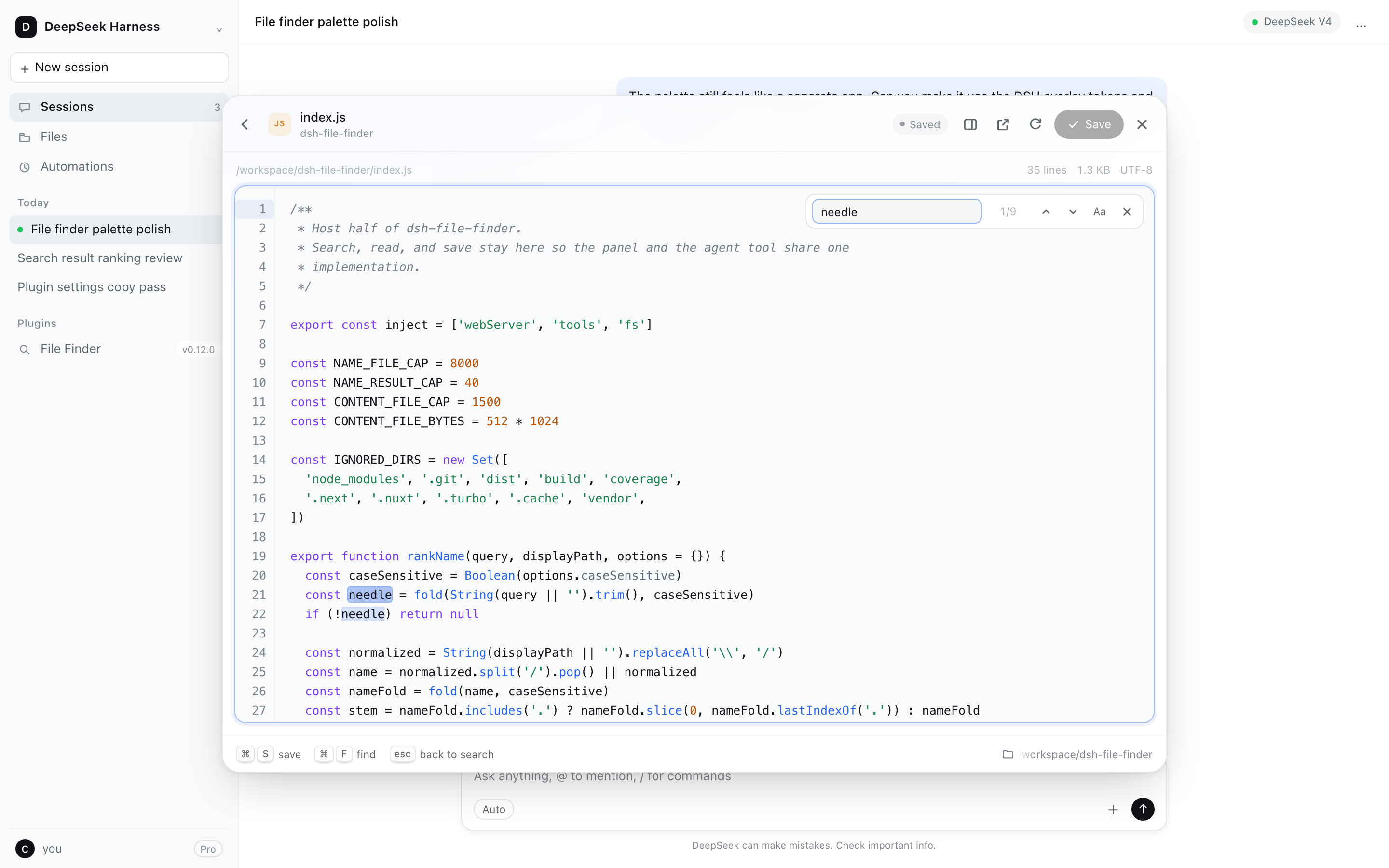
Task: Click the user avatar labeled you
Action: tap(25, 849)
